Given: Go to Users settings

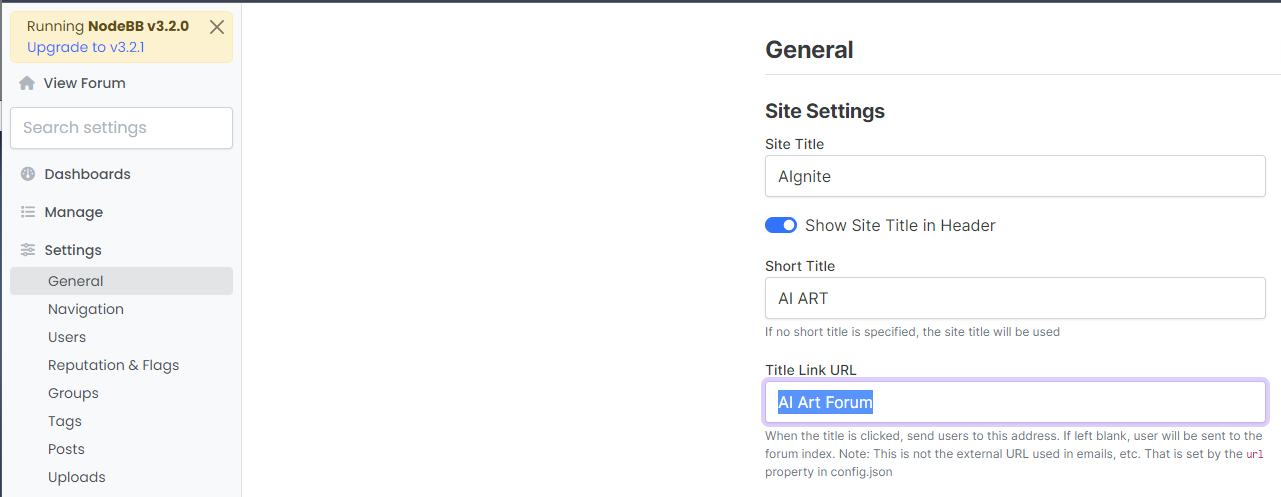Looking at the screenshot, I should 67,337.
